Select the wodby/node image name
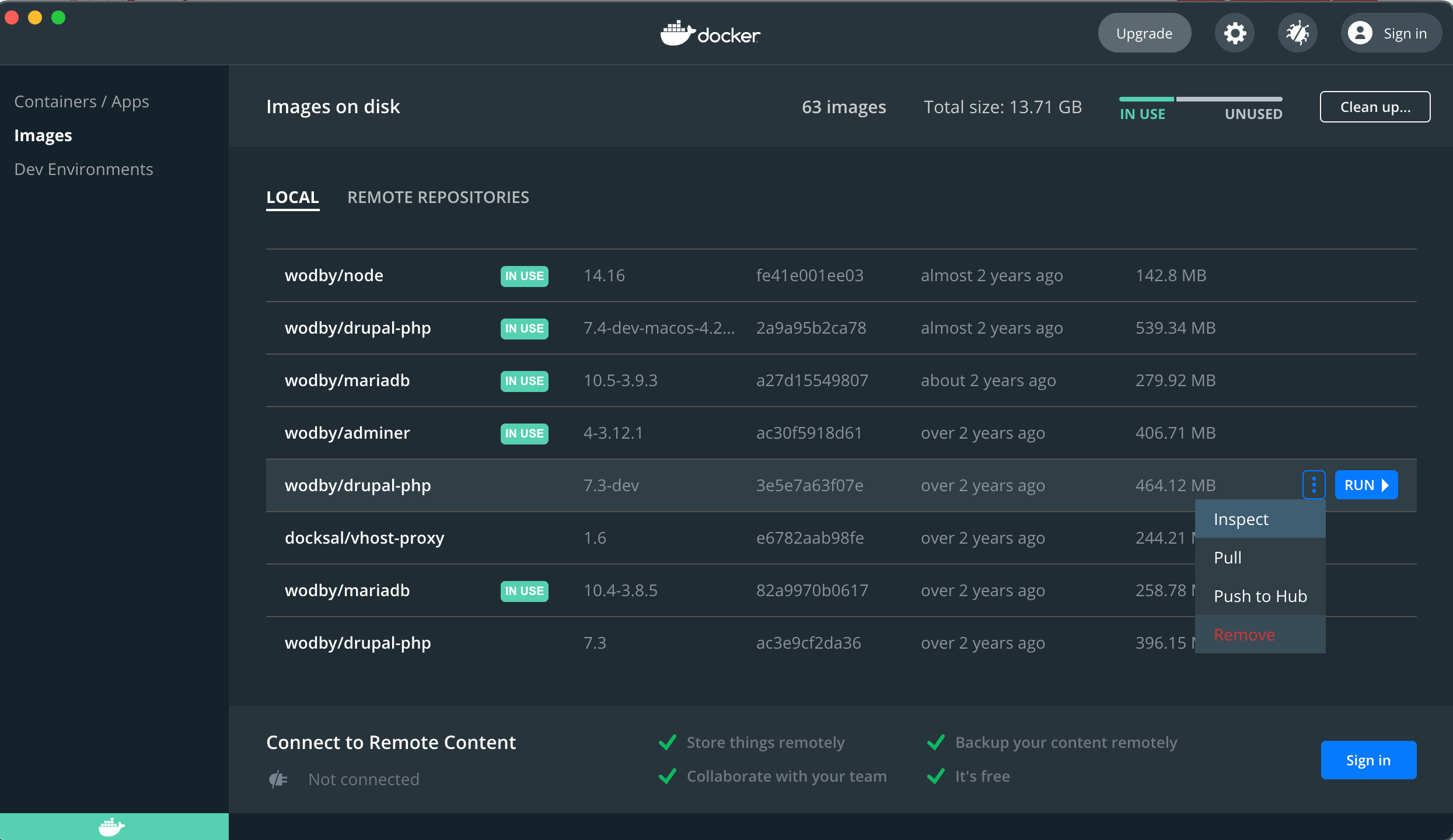 click(x=334, y=275)
